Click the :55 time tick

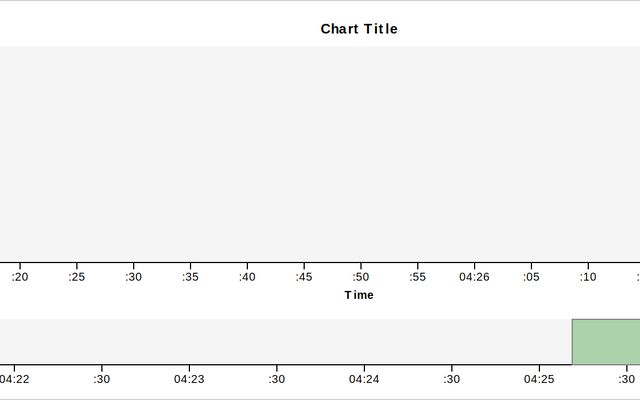point(417,277)
